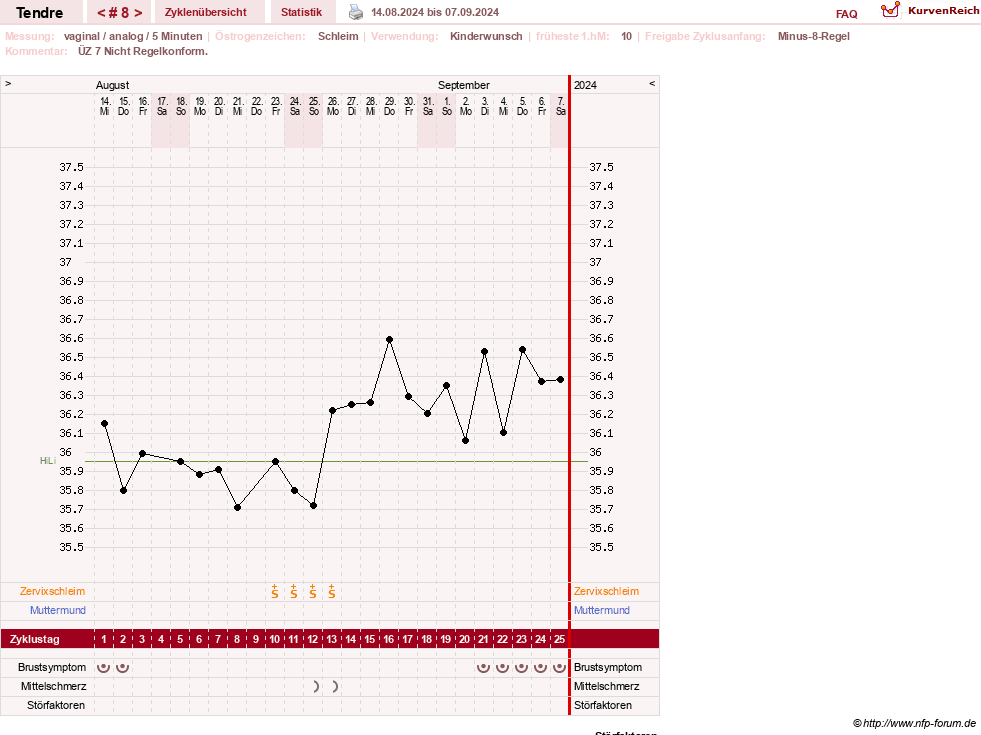Click breast symptom icon on cycle day 25

(559, 667)
